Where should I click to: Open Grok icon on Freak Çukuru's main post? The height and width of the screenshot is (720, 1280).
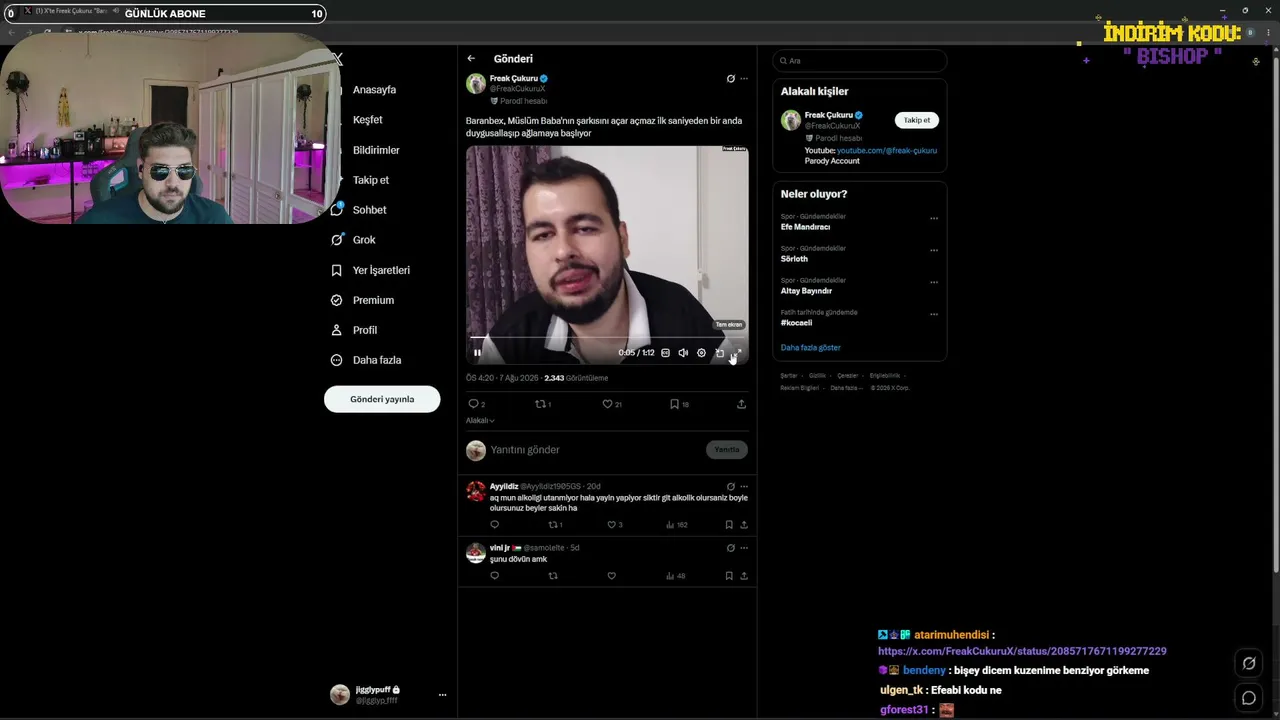click(730, 79)
